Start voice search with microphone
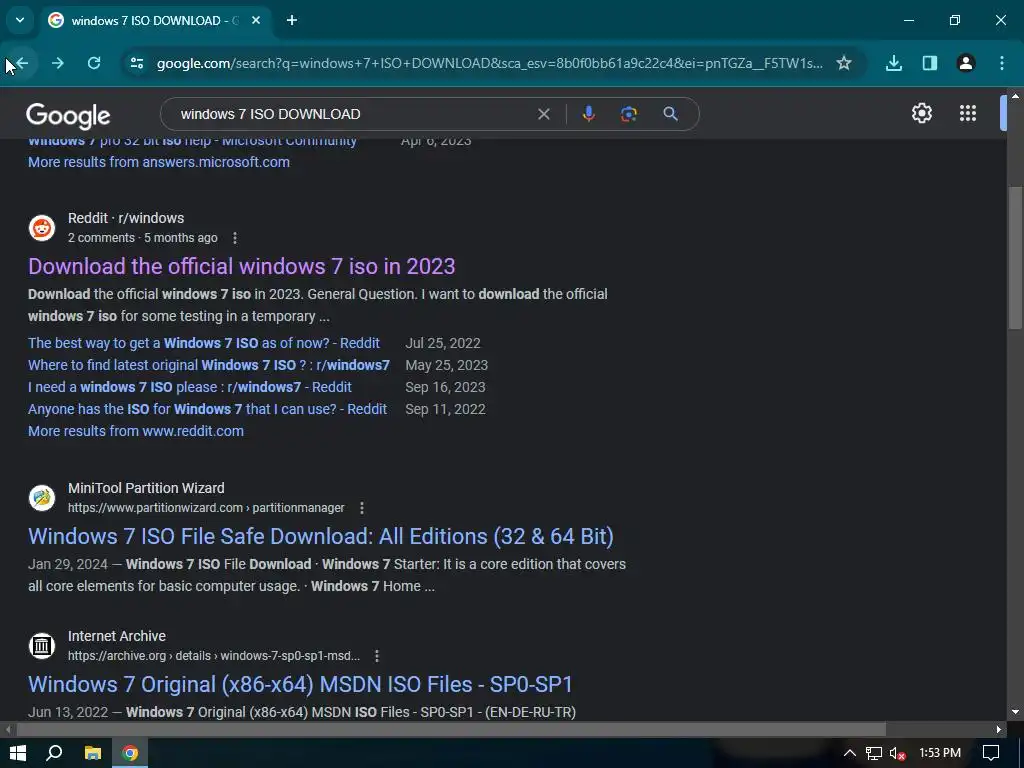1024x768 pixels. point(588,114)
